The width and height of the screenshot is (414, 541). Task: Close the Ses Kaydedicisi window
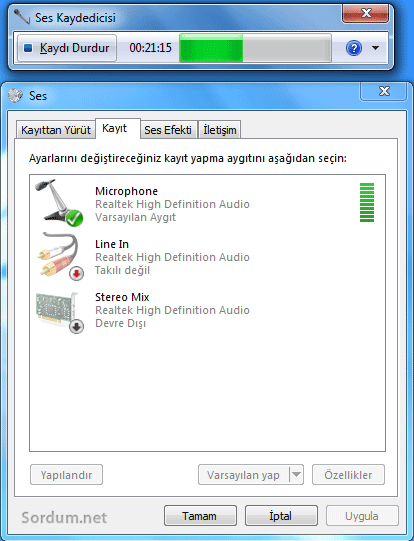pyautogui.click(x=366, y=13)
